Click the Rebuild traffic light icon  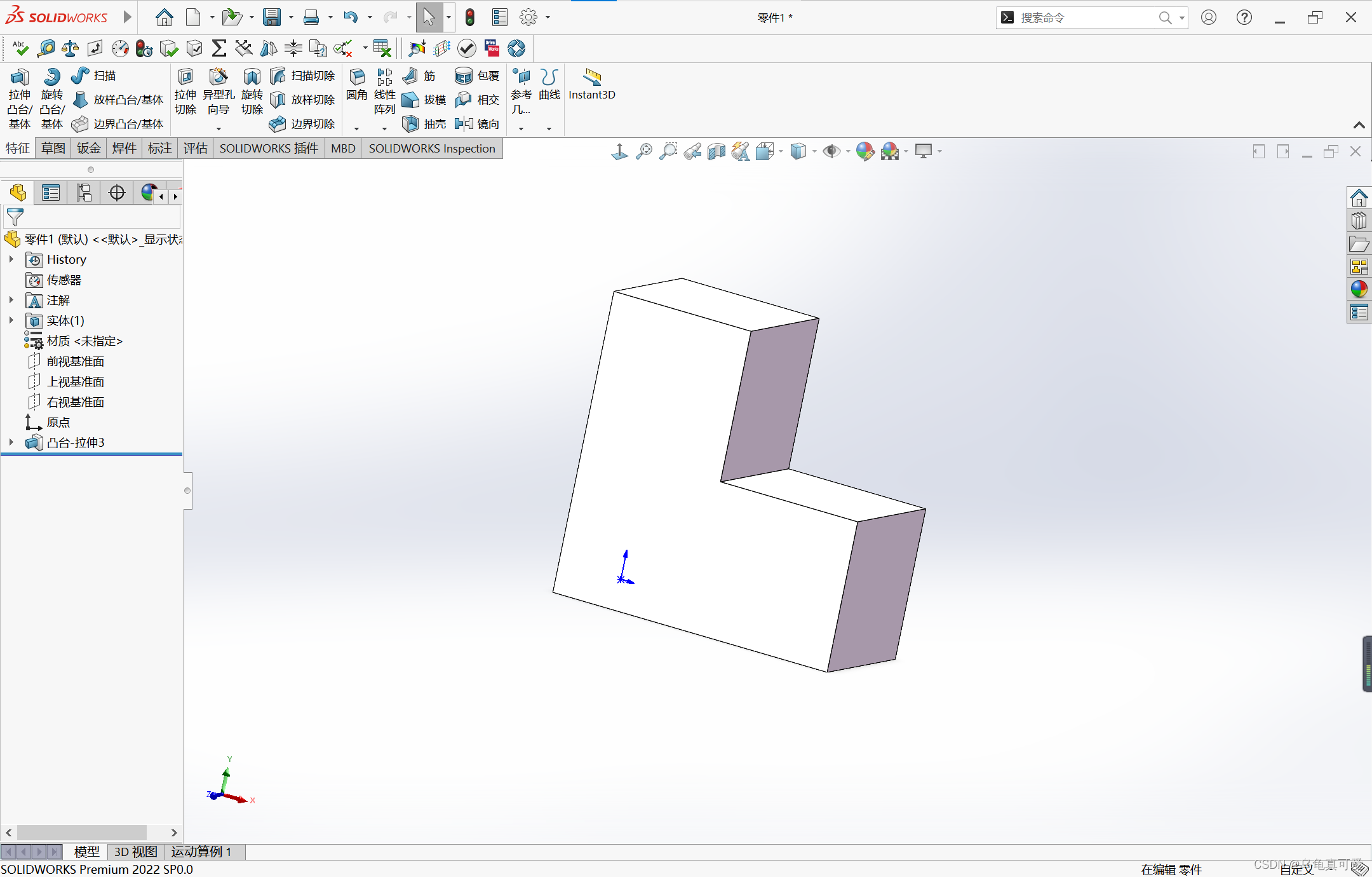(x=470, y=17)
